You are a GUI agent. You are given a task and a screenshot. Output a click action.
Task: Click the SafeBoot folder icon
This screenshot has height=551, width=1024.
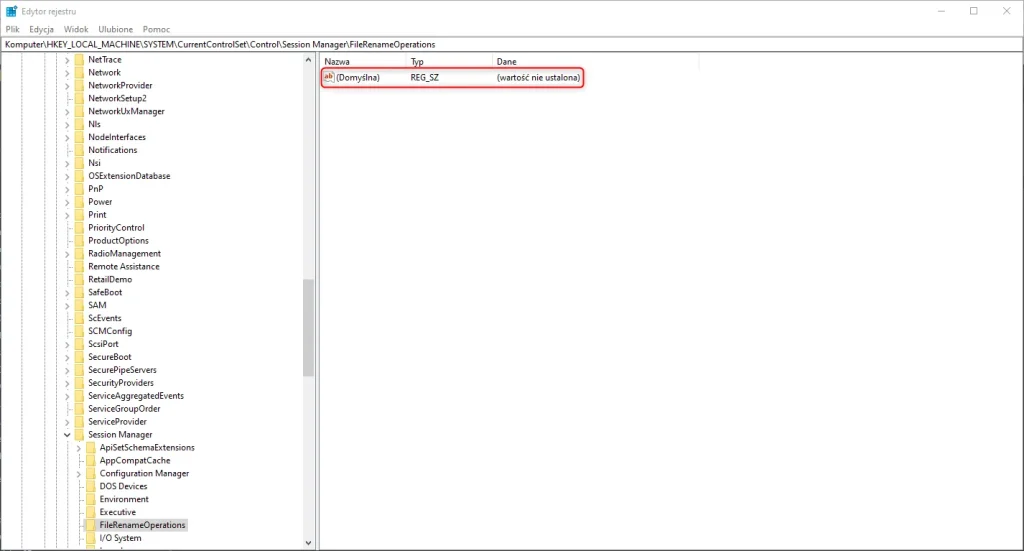pyautogui.click(x=79, y=292)
